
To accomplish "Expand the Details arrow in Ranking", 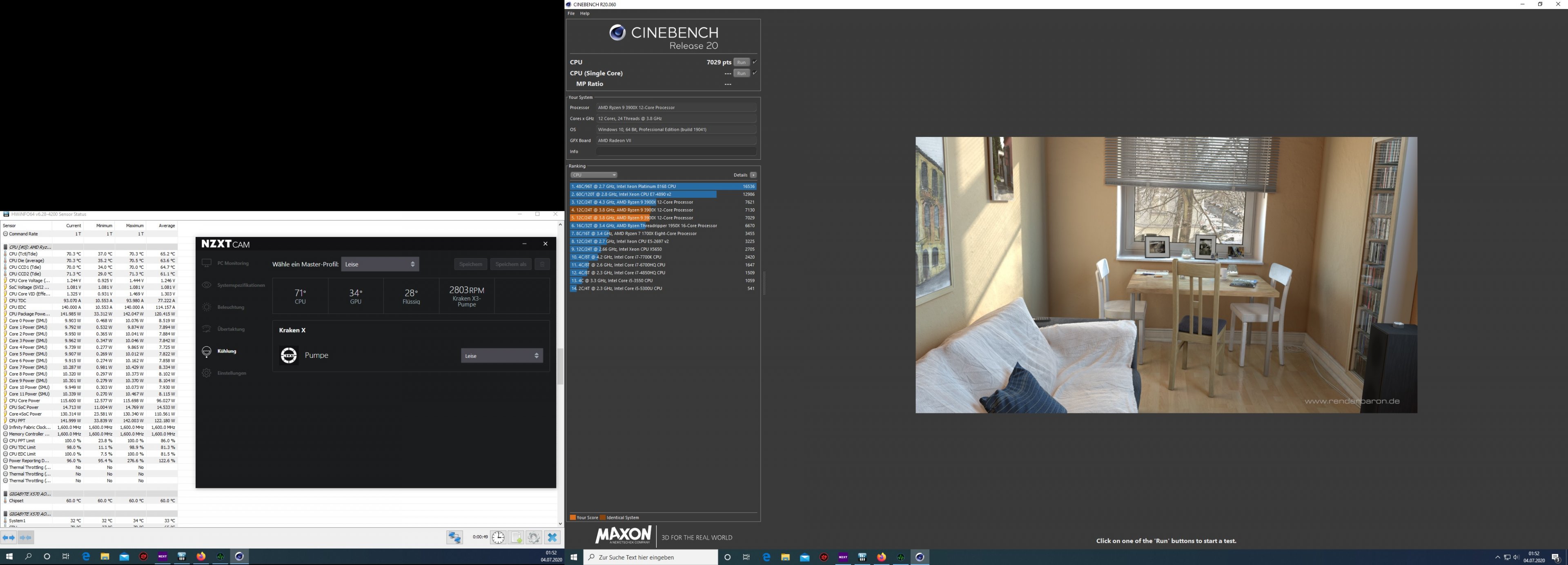I will pos(753,175).
